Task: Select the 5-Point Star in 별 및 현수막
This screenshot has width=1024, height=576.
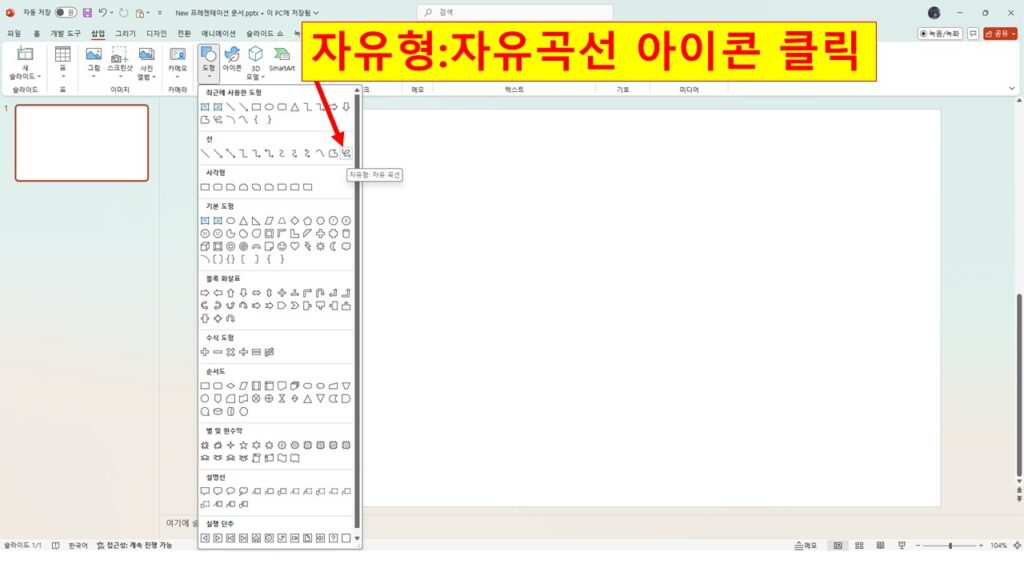Action: point(244,445)
